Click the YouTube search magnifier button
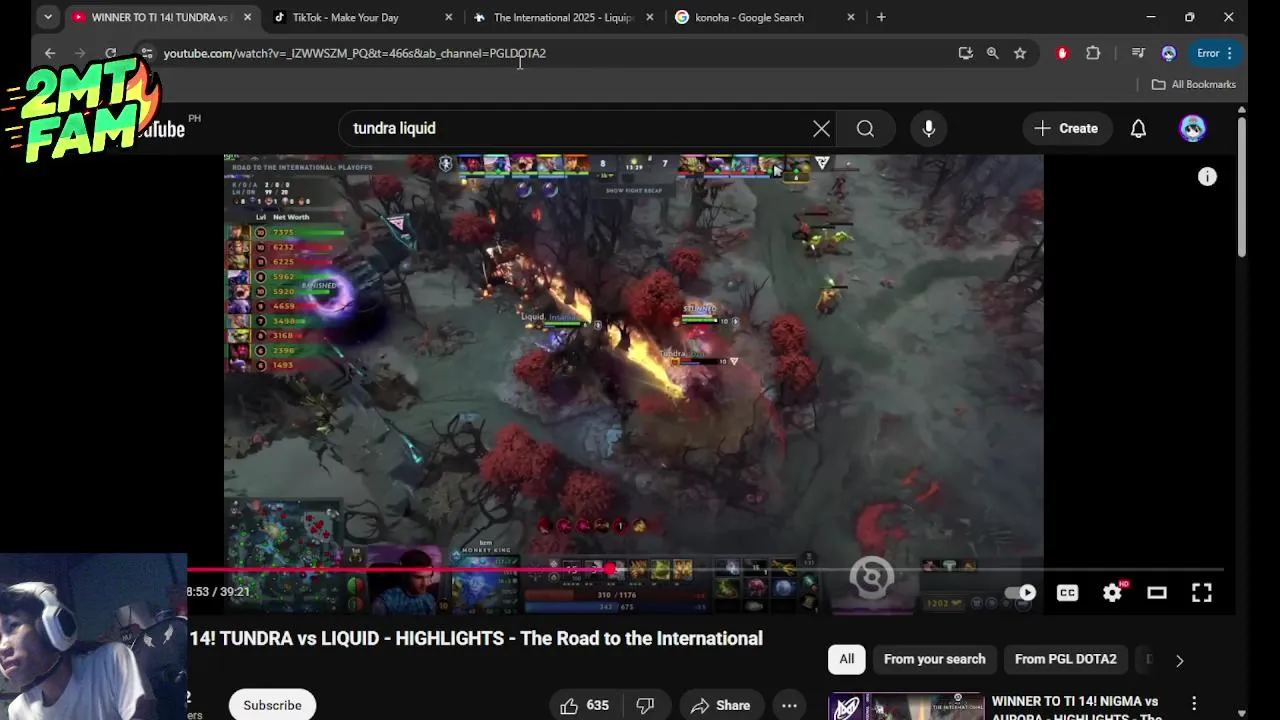This screenshot has height=720, width=1280. point(865,128)
